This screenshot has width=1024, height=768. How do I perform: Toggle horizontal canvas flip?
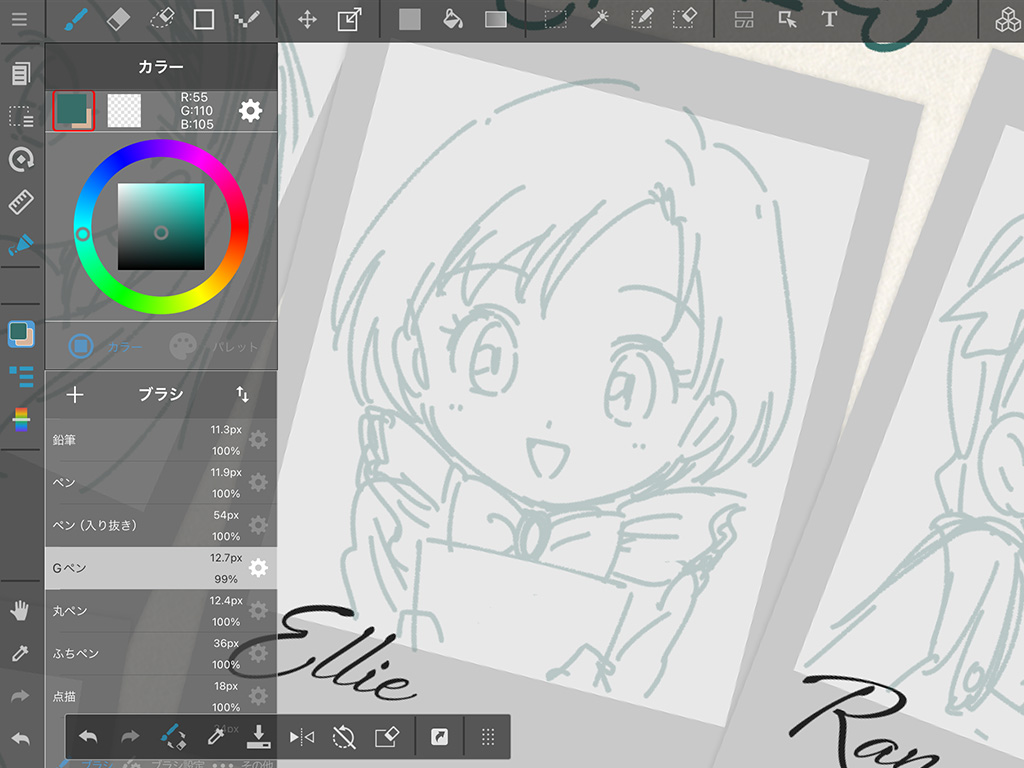tap(301, 737)
